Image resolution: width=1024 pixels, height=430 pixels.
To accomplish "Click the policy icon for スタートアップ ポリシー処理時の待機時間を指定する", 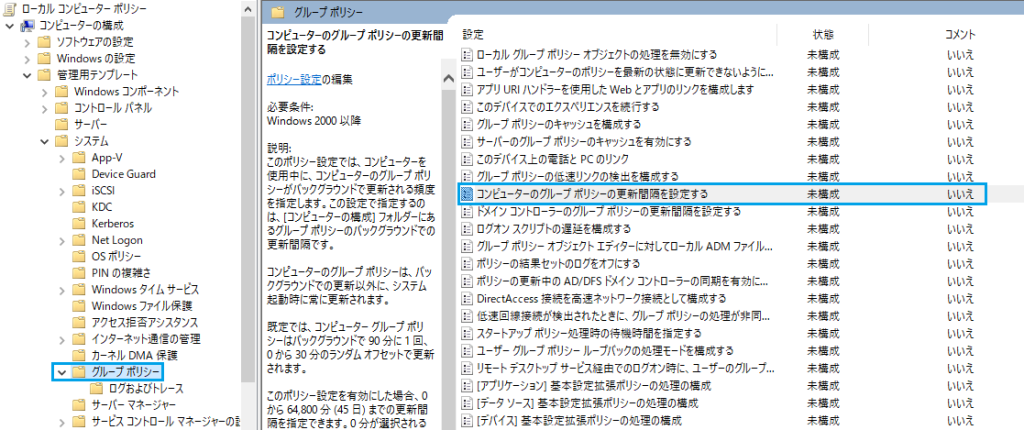I will pos(466,333).
